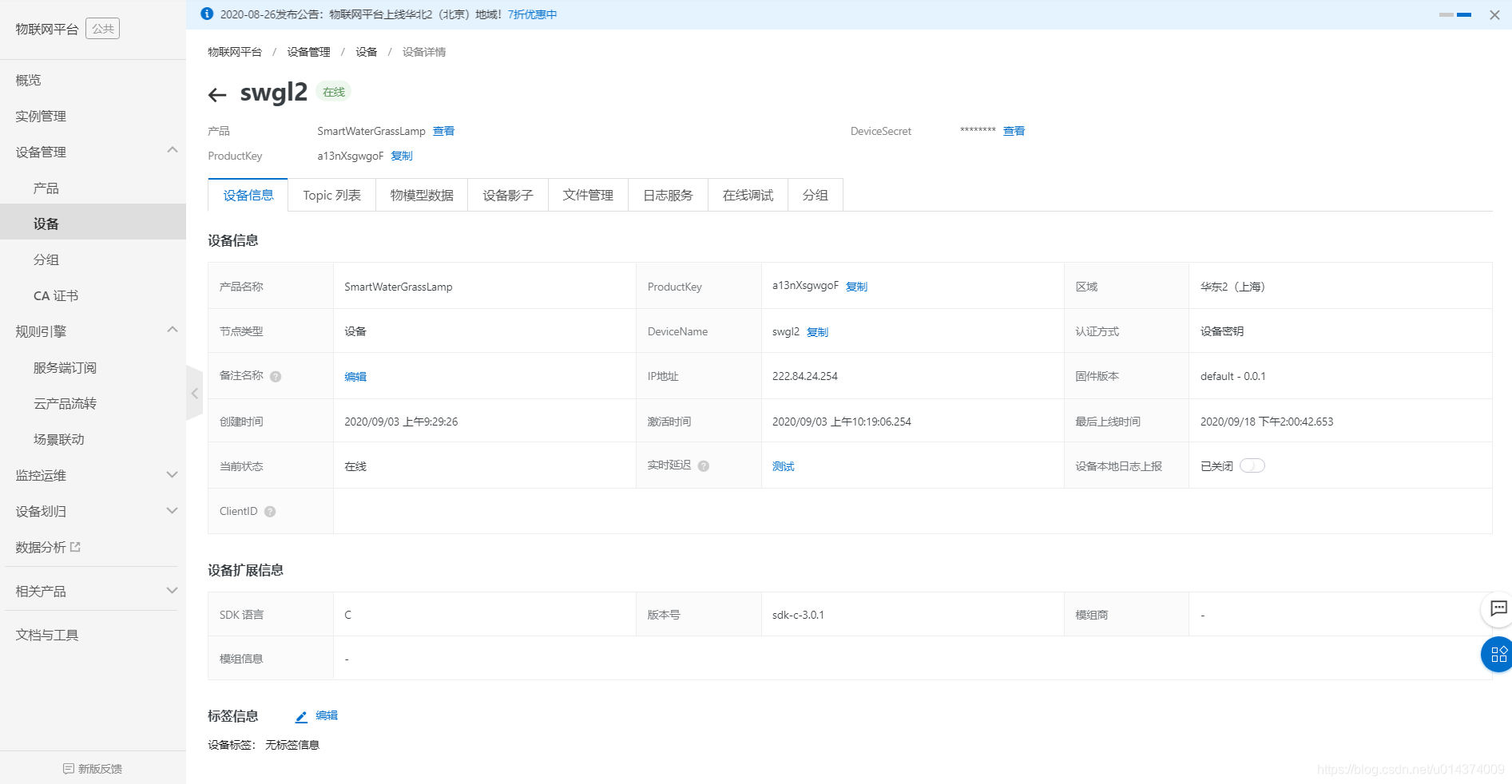This screenshot has width=1512, height=784.
Task: Open 概览 in the sidebar
Action: tap(93, 80)
